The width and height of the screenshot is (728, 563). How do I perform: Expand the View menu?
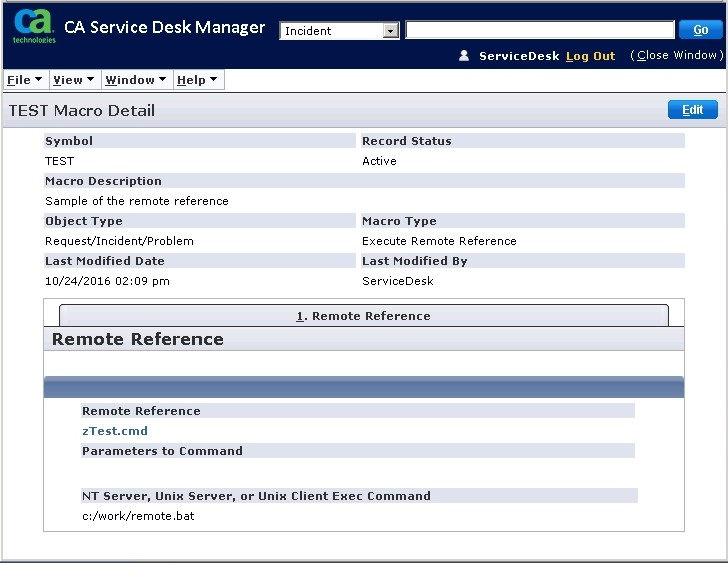[73, 80]
